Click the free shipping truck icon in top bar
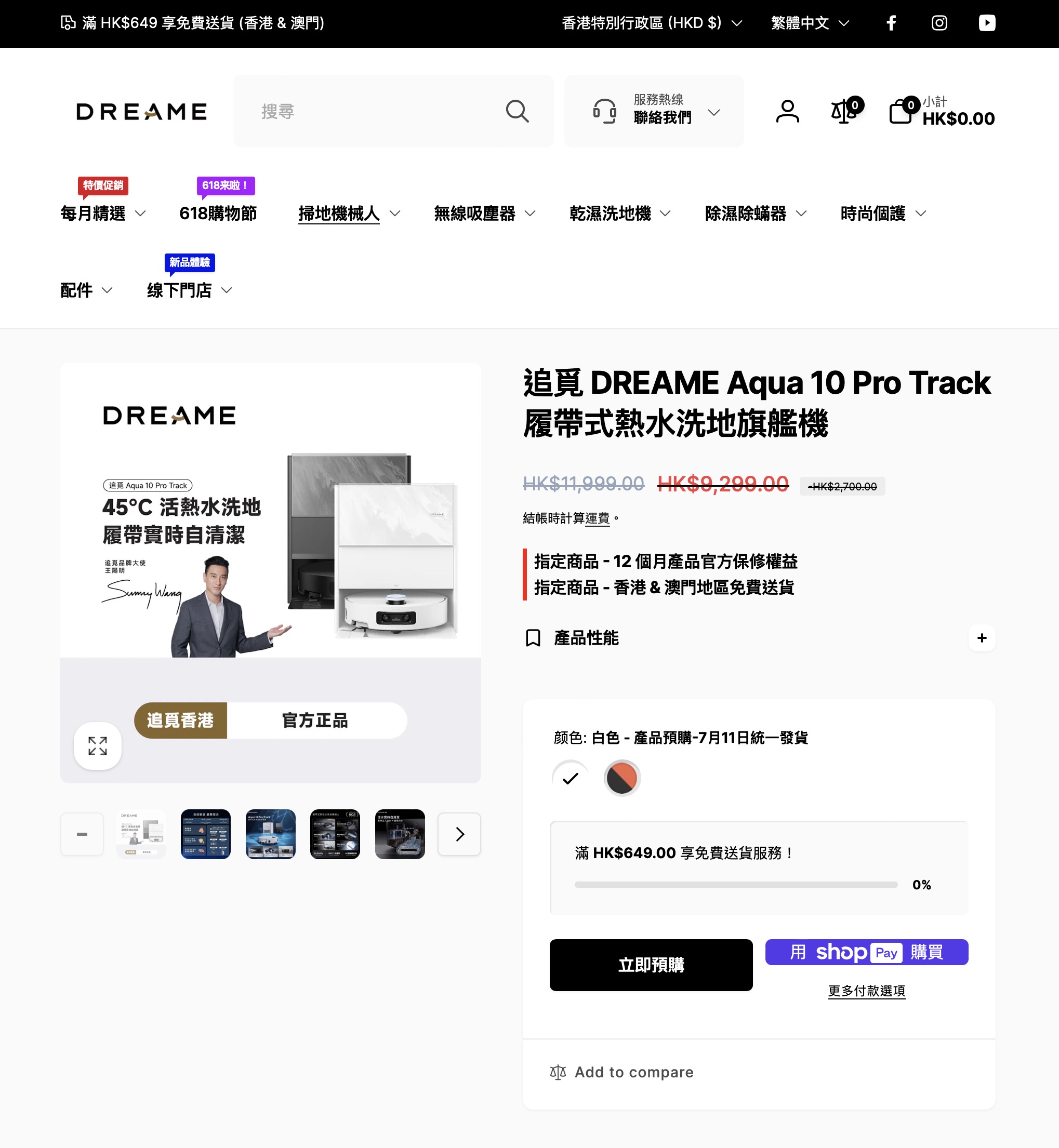 (68, 23)
